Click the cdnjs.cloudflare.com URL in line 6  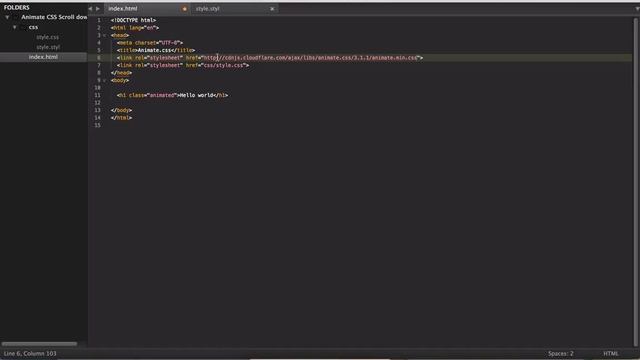click(x=311, y=58)
